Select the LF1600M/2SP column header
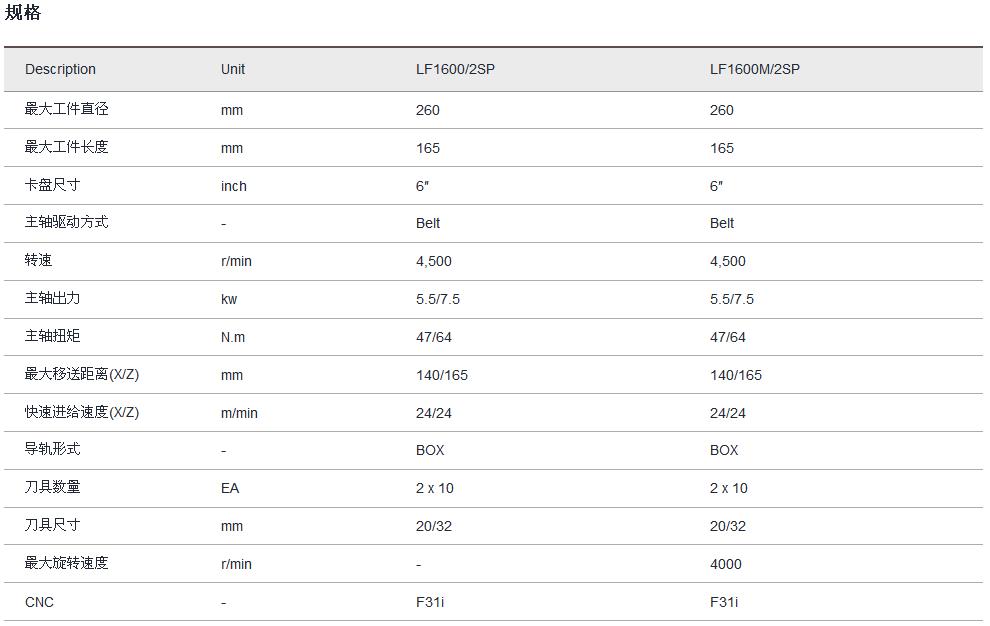The height and width of the screenshot is (626, 990). click(755, 69)
